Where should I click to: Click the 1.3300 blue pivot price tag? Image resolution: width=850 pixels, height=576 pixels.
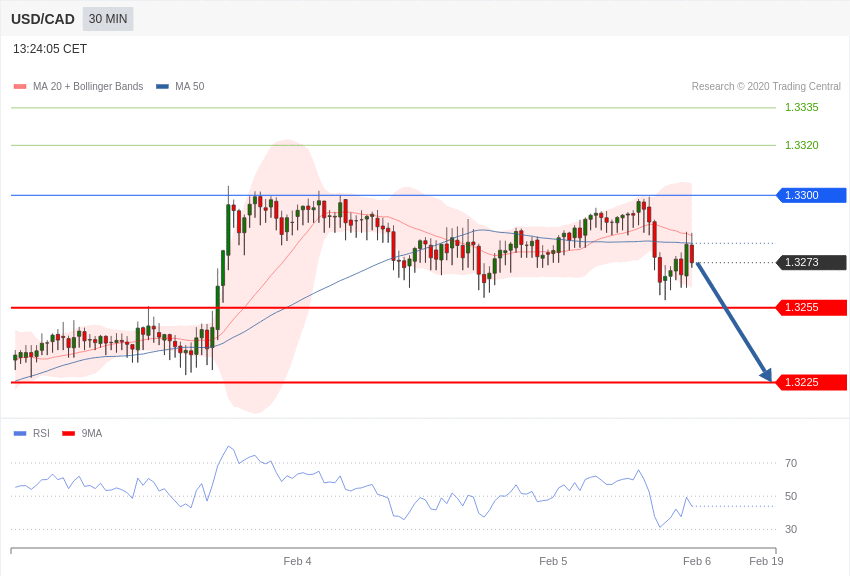pyautogui.click(x=812, y=195)
